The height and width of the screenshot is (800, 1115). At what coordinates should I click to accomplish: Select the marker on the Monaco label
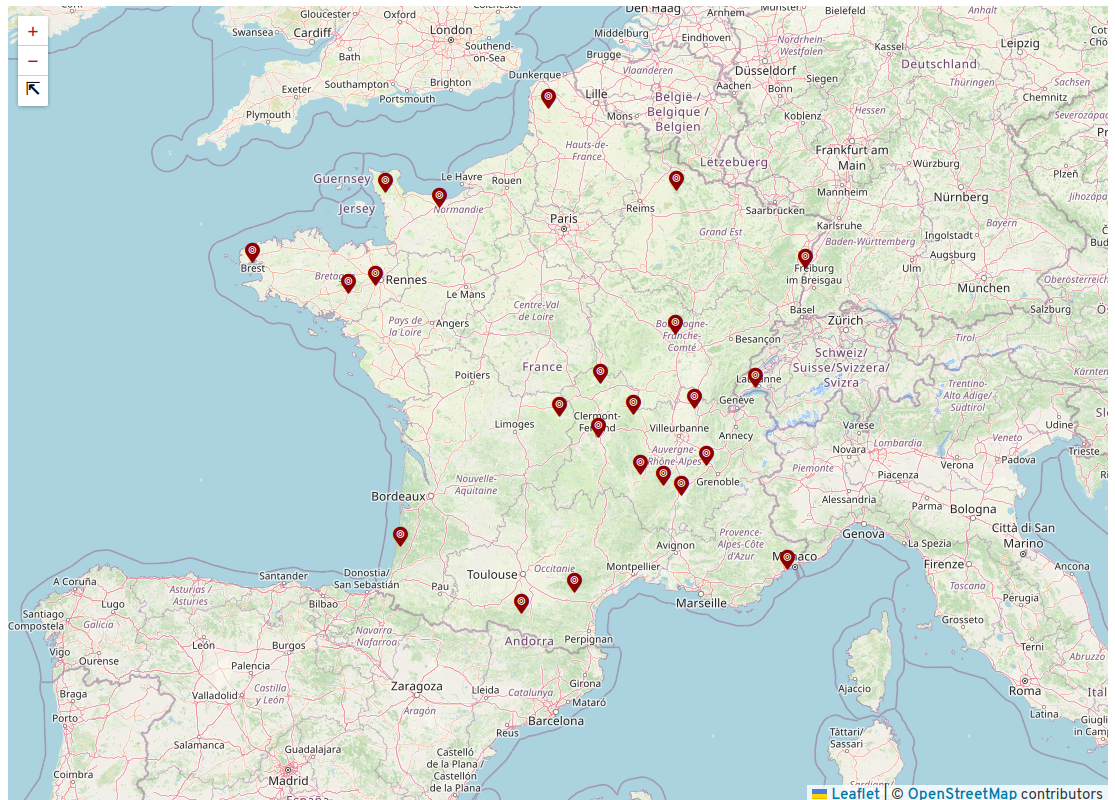tap(787, 560)
